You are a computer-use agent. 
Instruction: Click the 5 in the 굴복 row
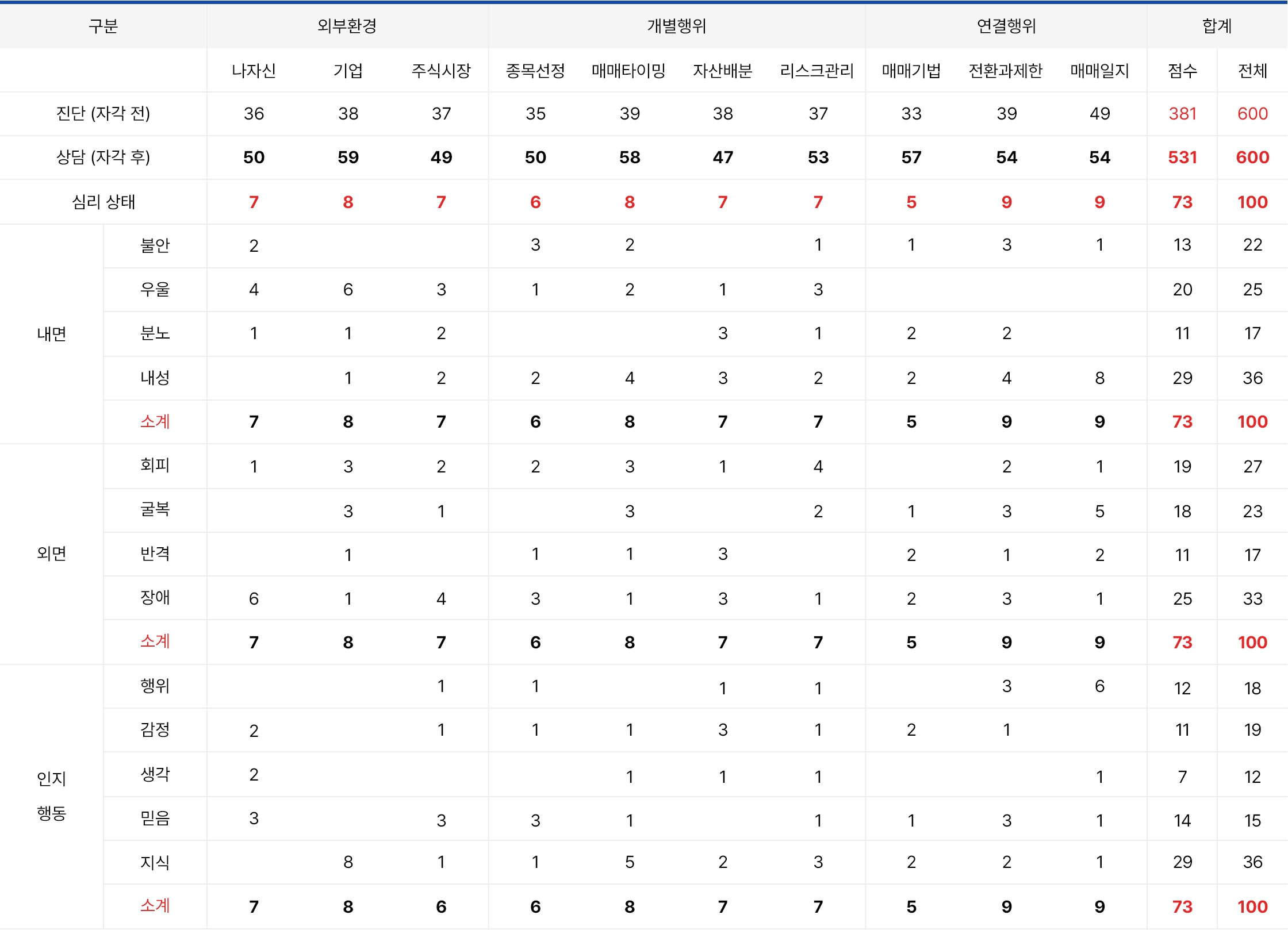click(1099, 512)
